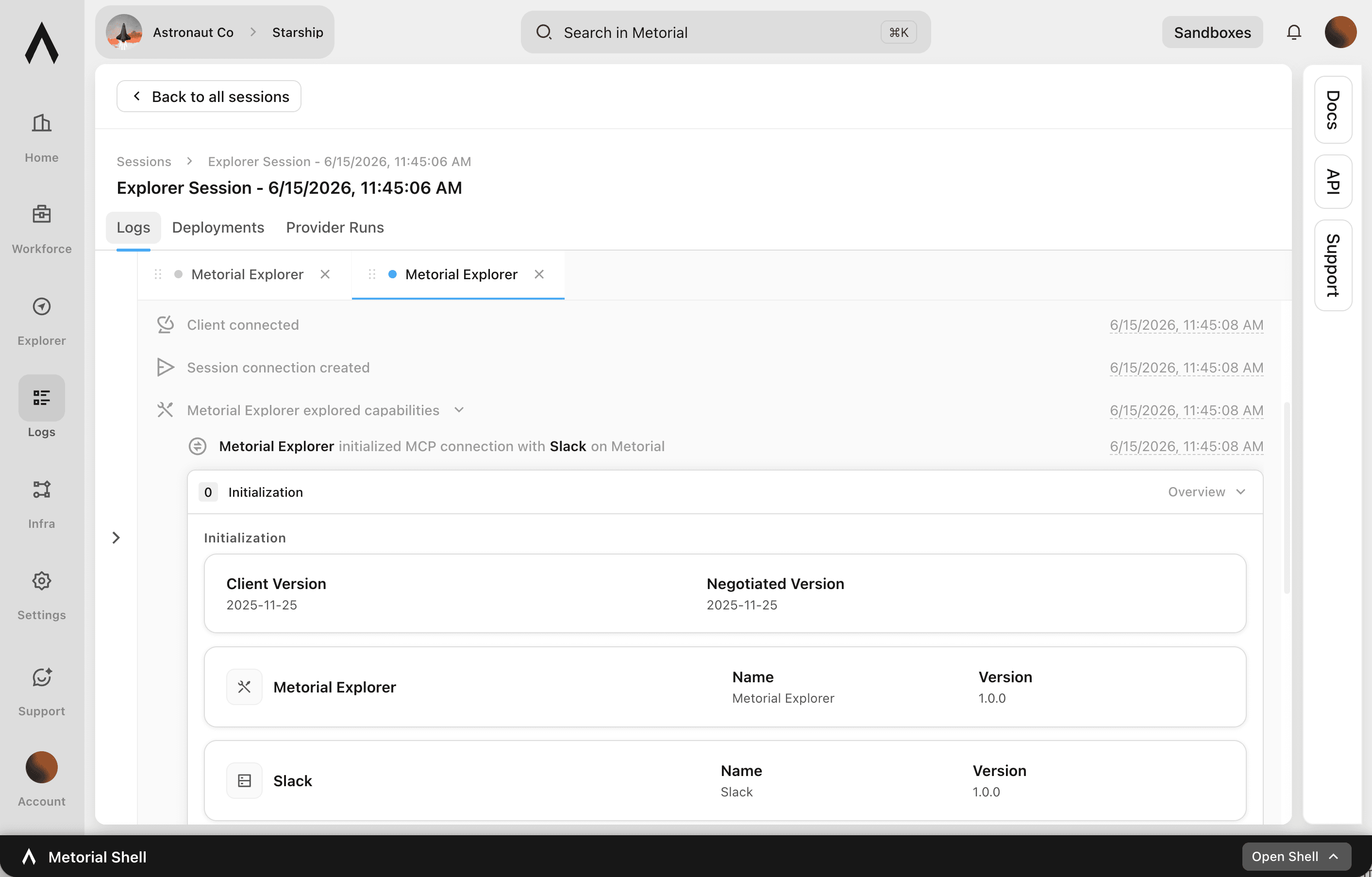Grab handle of the first Metorial Explorer tab
This screenshot has width=1372, height=877.
pos(158,275)
